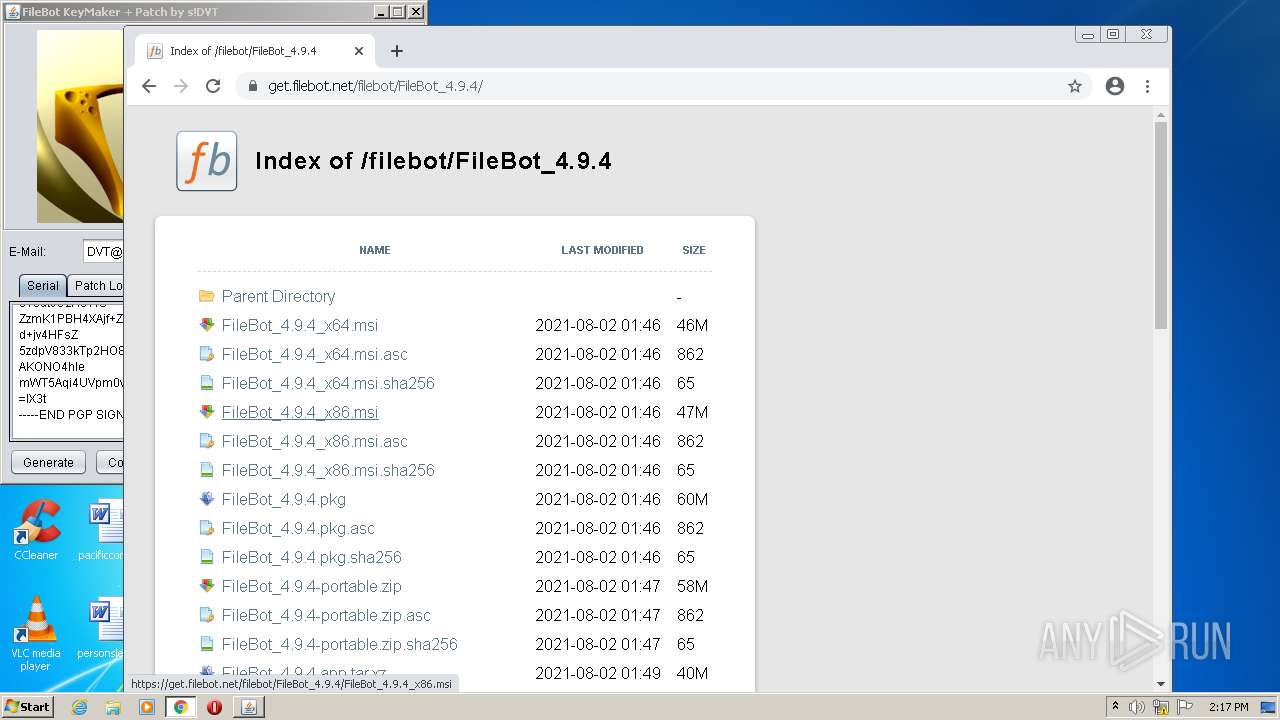Screen dimensions: 1280x720
Task: Launch Internet Explorer from the taskbar
Action: (x=79, y=707)
